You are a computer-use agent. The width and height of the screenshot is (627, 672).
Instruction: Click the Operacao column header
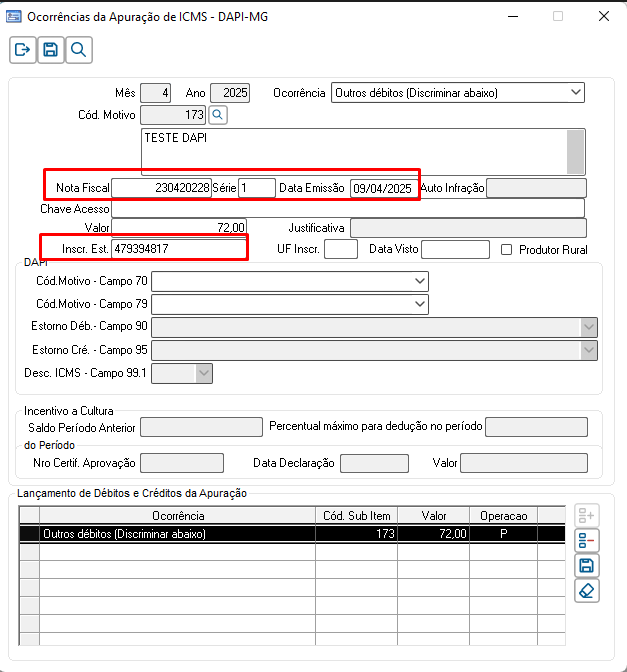point(504,516)
